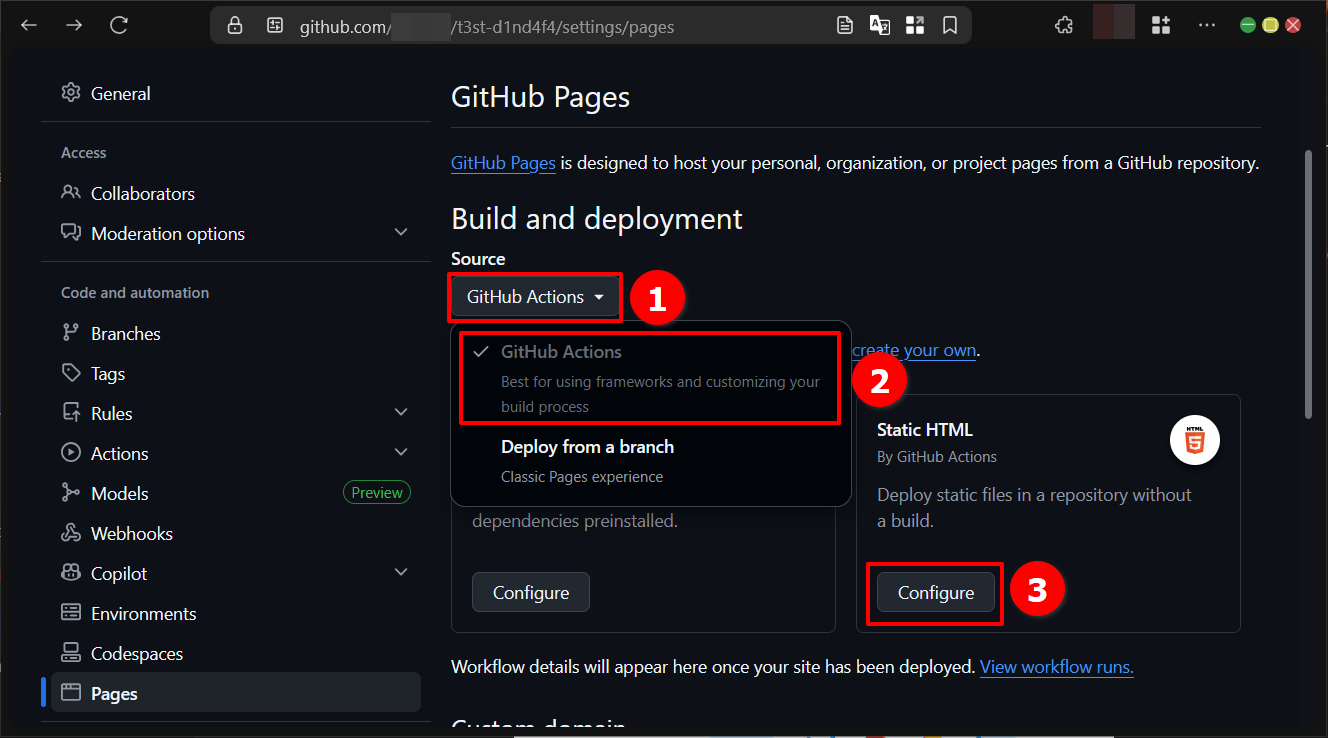Click the browser reload icon
This screenshot has width=1328, height=738.
[119, 25]
